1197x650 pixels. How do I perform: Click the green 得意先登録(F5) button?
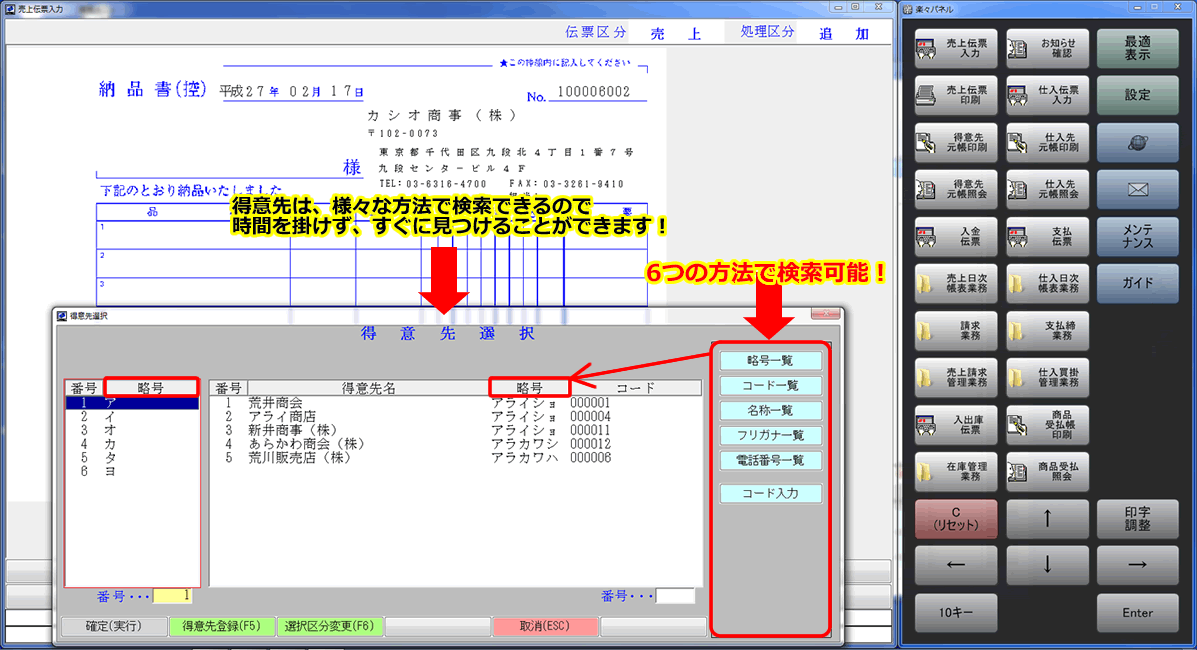click(221, 627)
